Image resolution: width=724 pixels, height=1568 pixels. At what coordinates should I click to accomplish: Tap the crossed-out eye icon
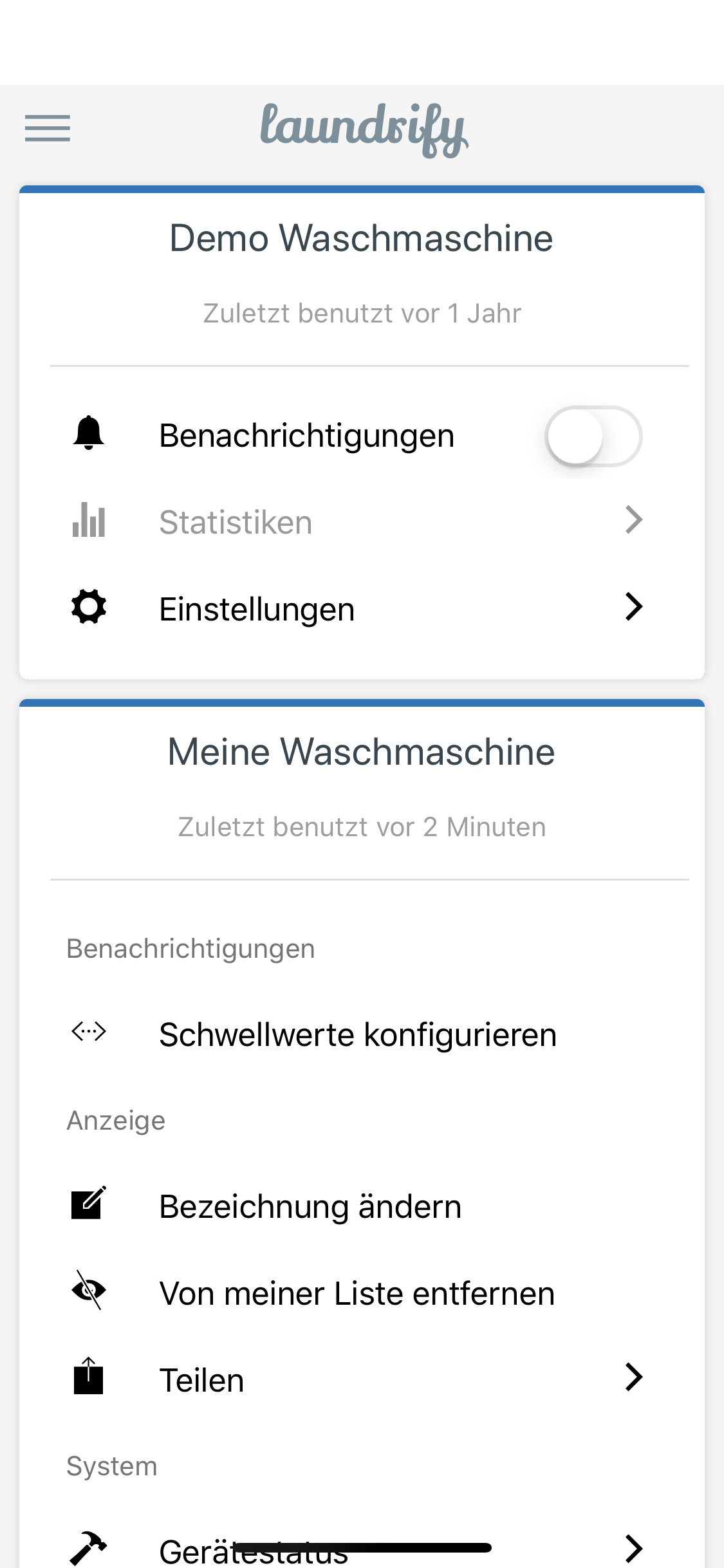(x=89, y=1291)
